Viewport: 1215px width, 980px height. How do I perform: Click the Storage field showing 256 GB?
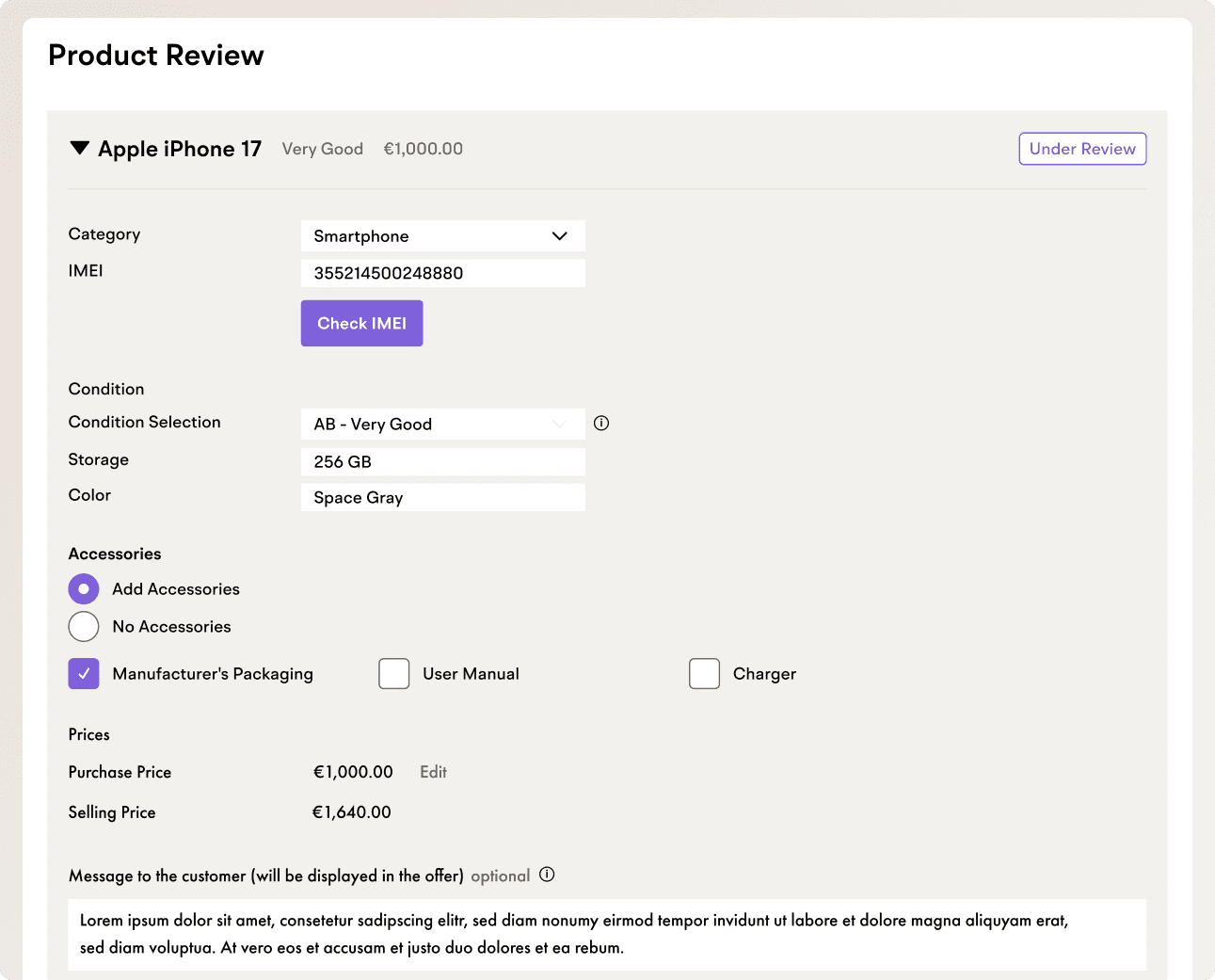pos(442,461)
